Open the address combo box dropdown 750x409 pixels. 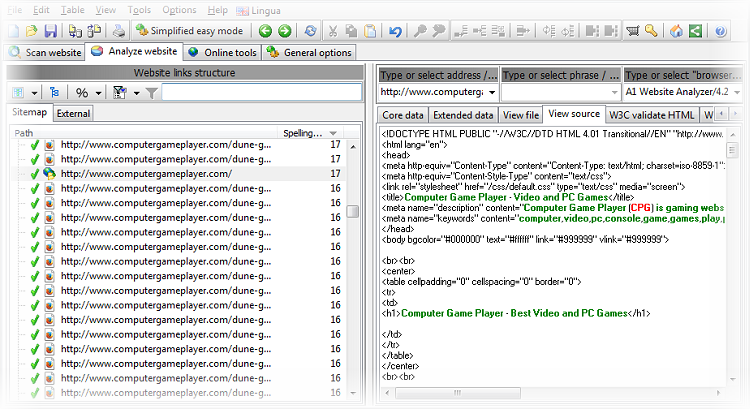[491, 92]
